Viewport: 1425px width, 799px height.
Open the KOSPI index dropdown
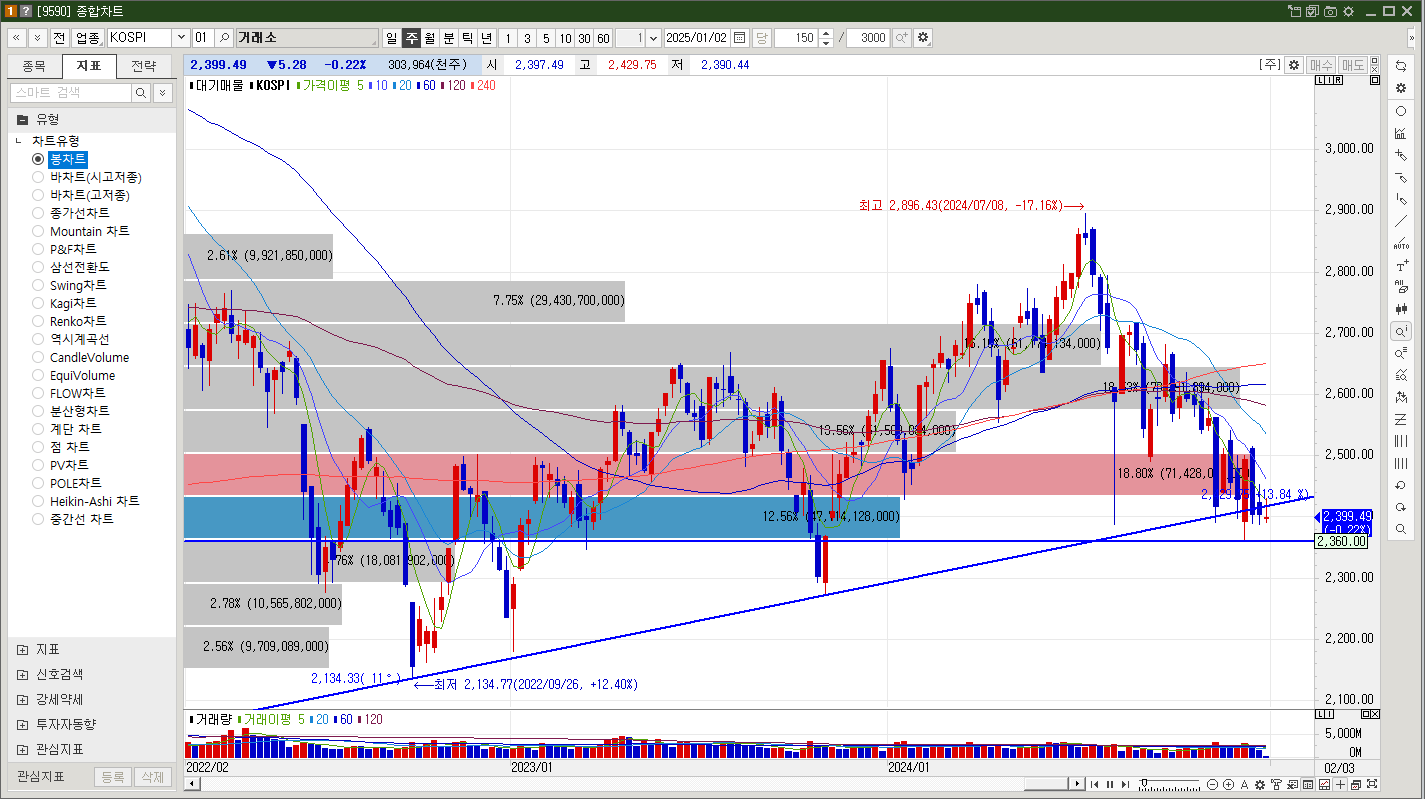click(x=181, y=38)
